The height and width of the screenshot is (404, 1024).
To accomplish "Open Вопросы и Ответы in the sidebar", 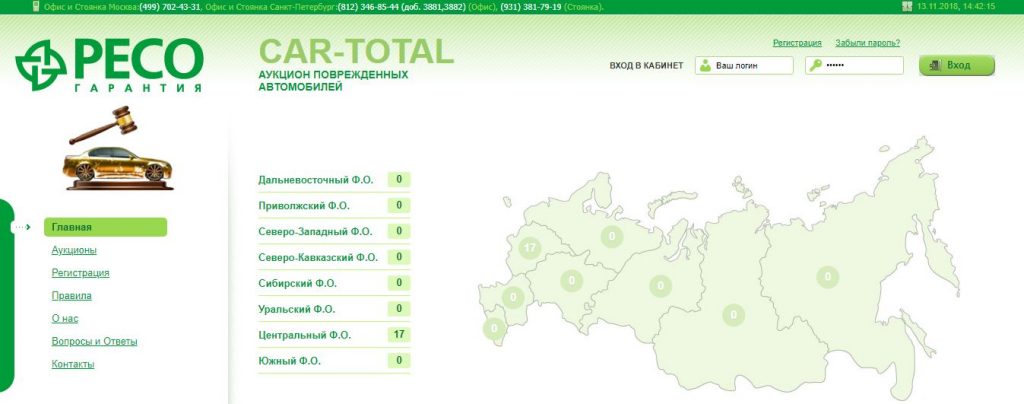I will coord(94,341).
